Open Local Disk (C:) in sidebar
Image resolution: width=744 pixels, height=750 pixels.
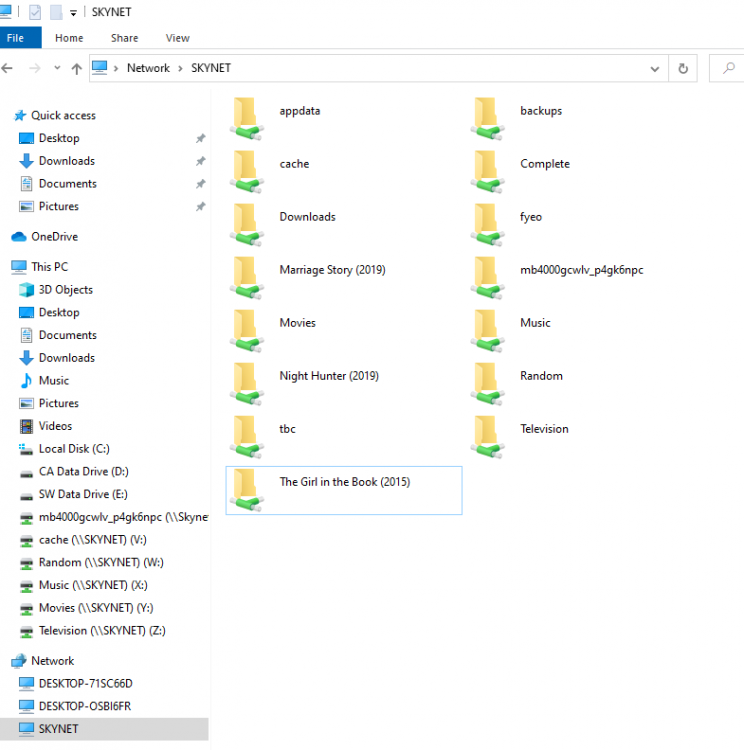click(x=74, y=449)
